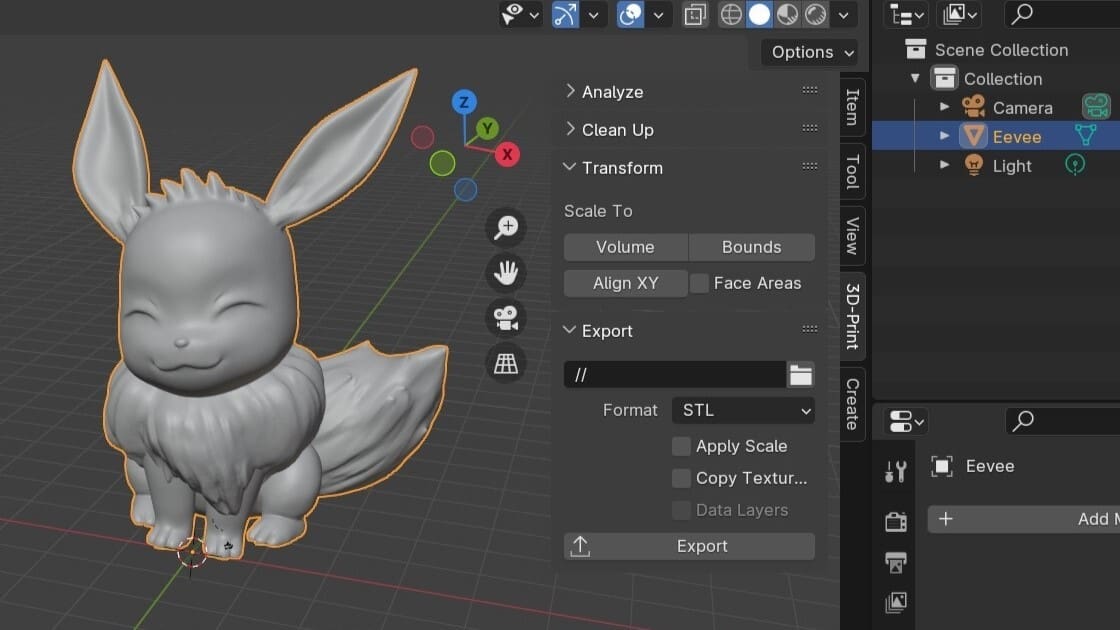Click the outliner search field
Image resolution: width=1120 pixels, height=630 pixels.
(1062, 14)
